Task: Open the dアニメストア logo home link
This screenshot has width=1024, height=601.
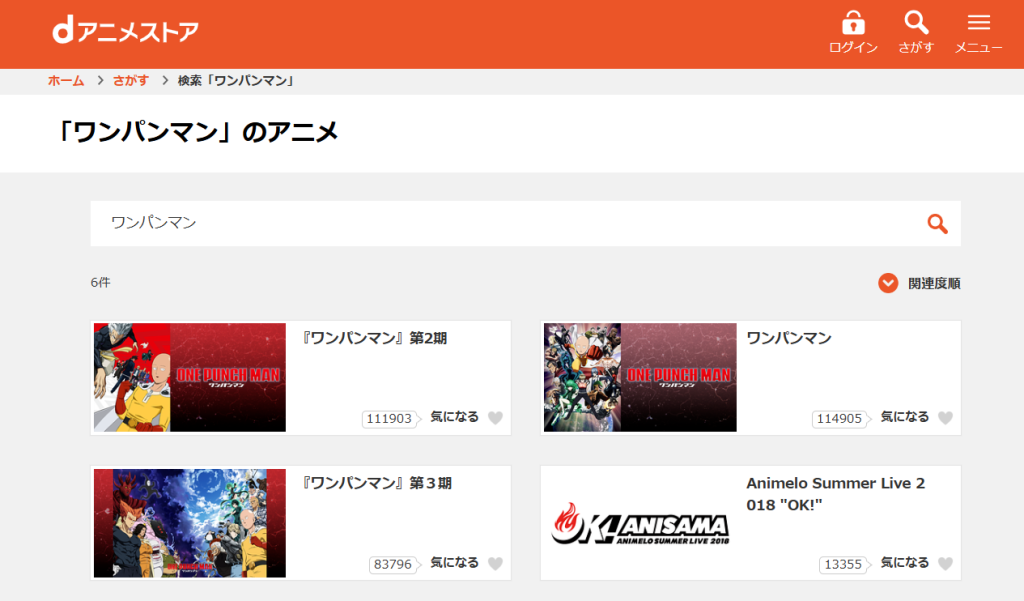Action: [125, 31]
